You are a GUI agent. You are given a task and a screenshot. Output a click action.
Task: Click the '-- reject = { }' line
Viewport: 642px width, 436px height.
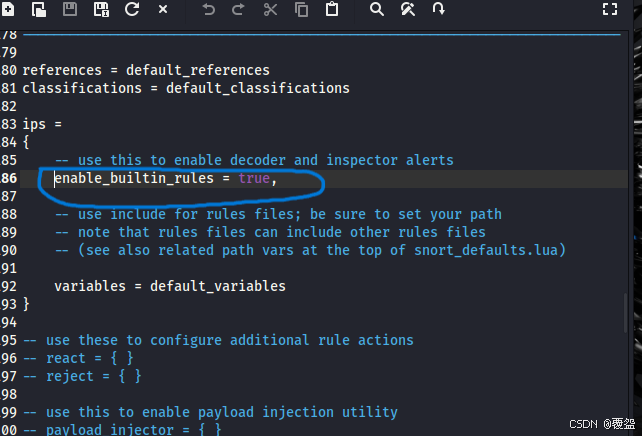pyautogui.click(x=82, y=376)
